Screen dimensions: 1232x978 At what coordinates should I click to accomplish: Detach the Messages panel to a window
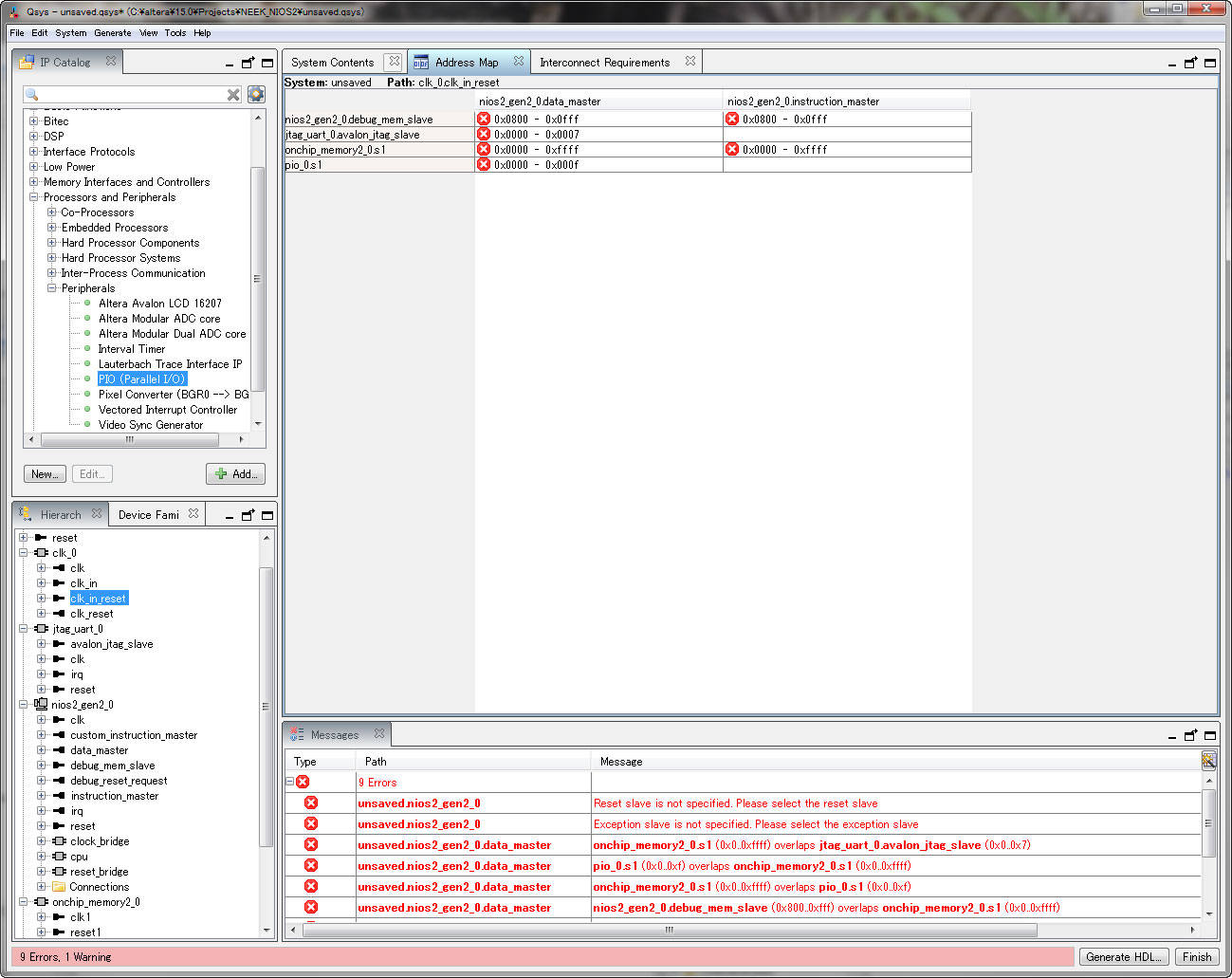1190,735
